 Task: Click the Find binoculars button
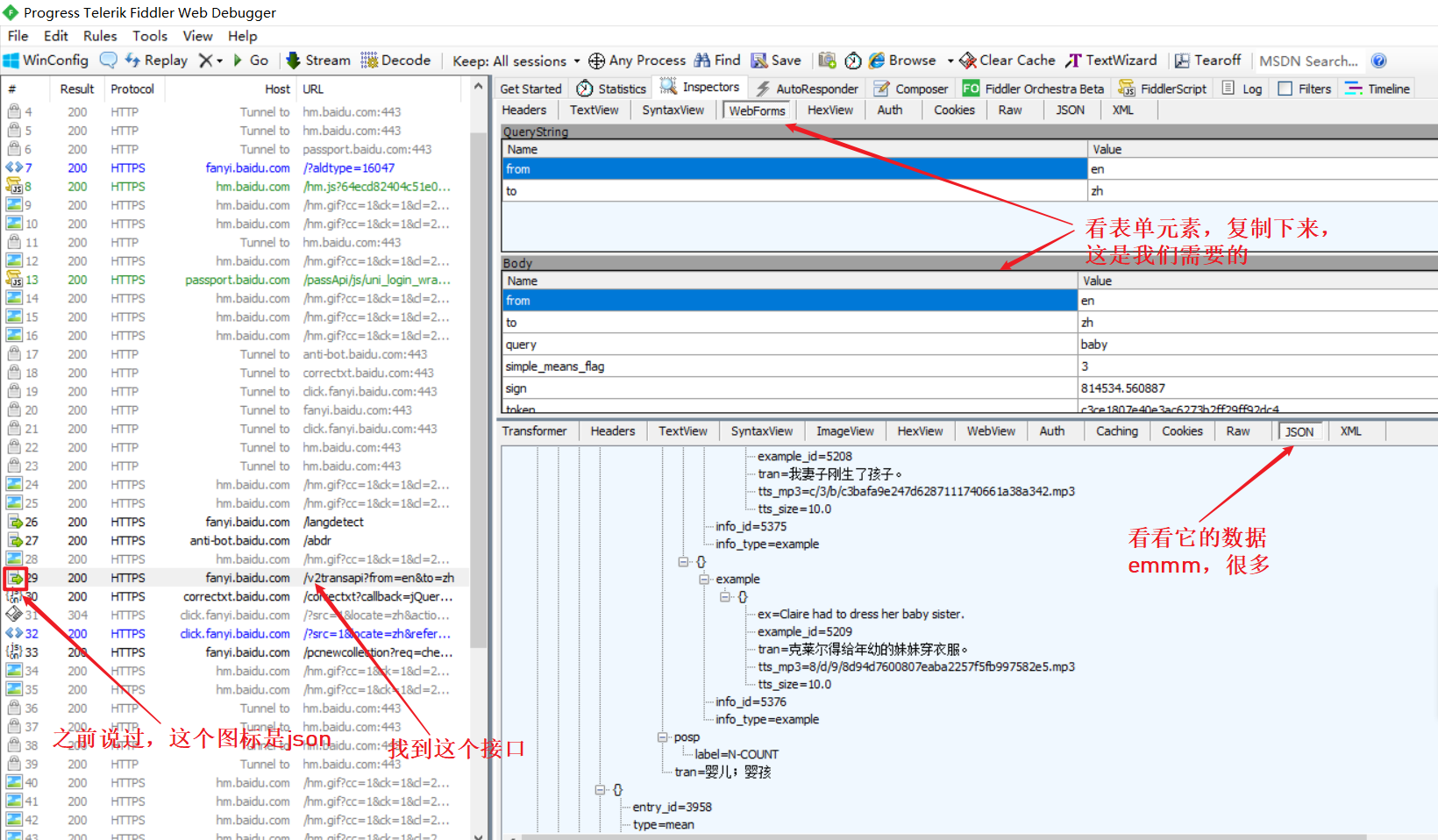pyautogui.click(x=717, y=61)
